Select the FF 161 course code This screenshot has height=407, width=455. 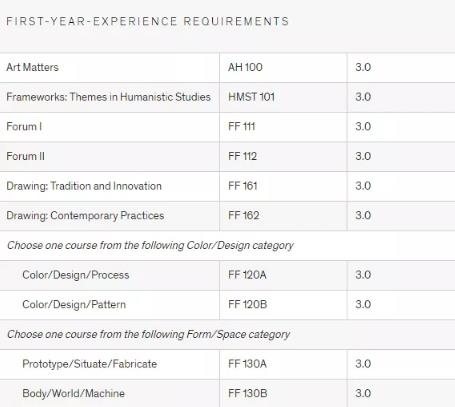[243, 186]
